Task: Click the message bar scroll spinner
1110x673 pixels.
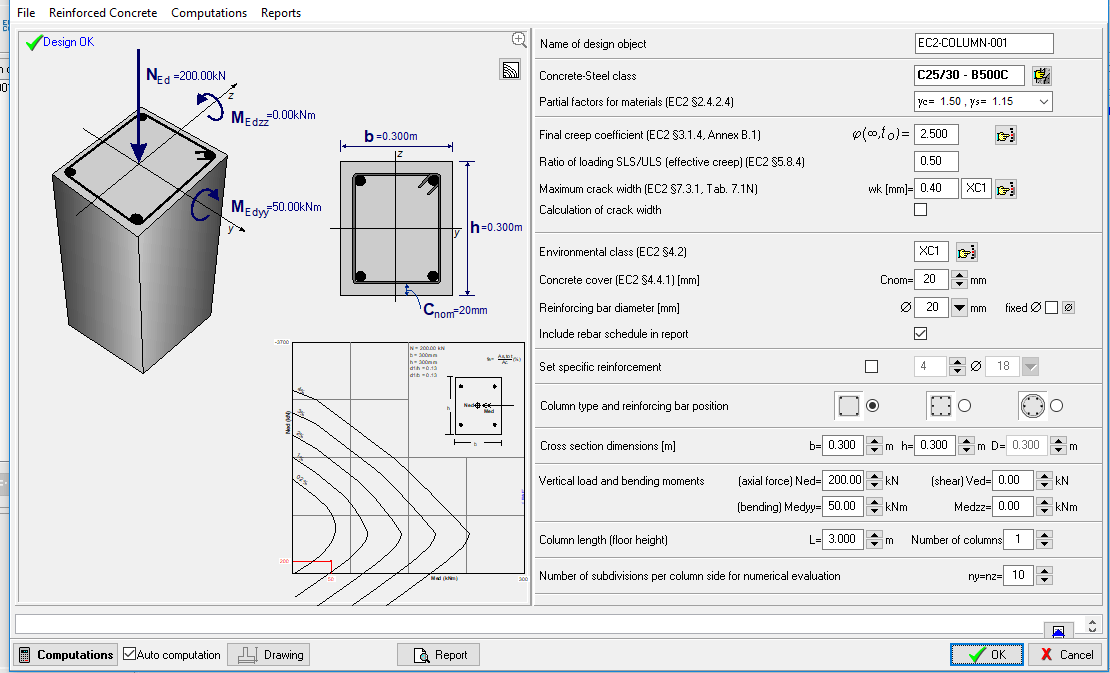Action: coord(1092,626)
